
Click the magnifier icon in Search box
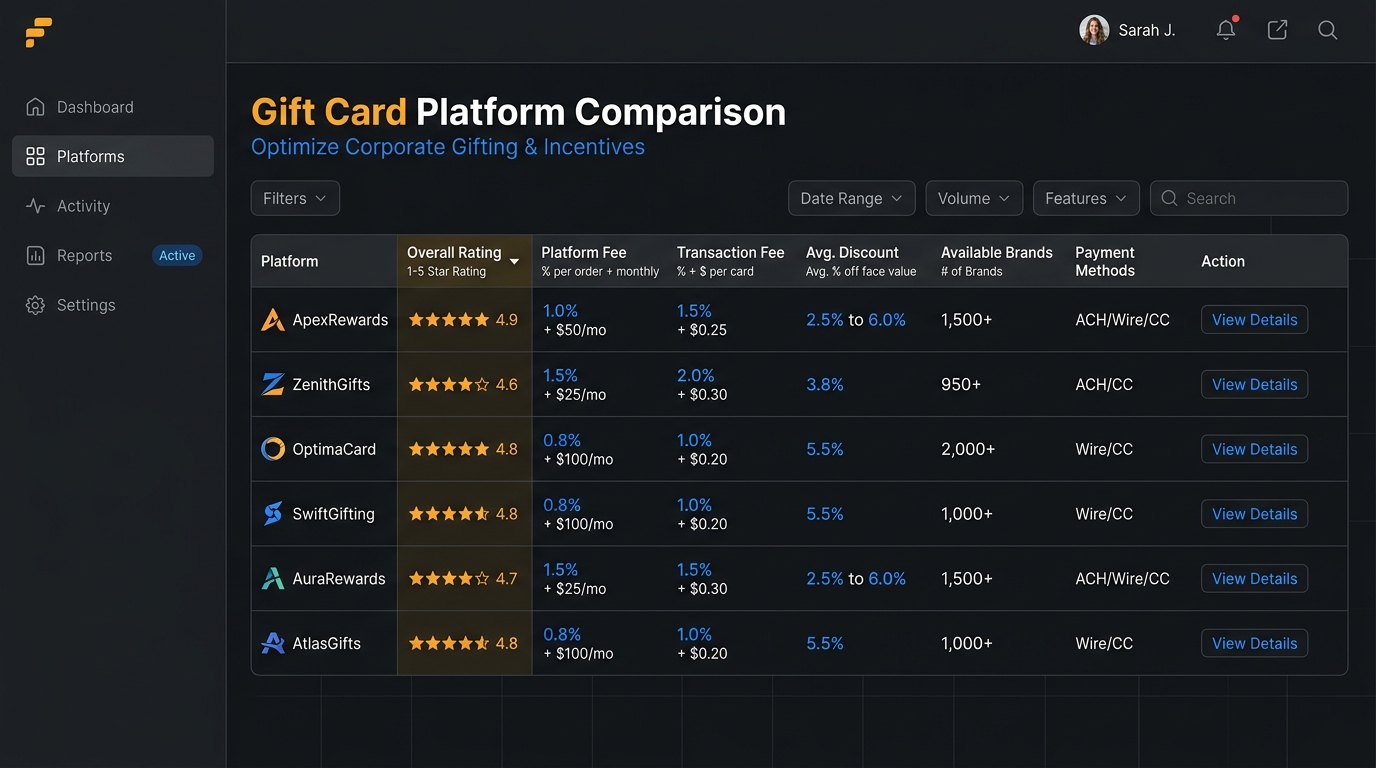pos(1169,198)
